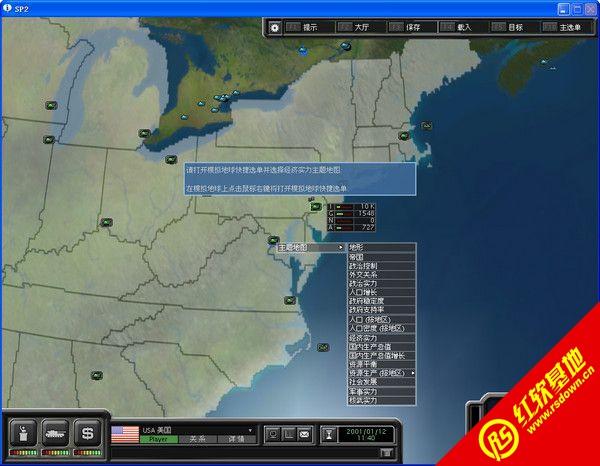The width and height of the screenshot is (600, 466).
Task: Choose 政府支持率 map entry
Action: (x=382, y=310)
